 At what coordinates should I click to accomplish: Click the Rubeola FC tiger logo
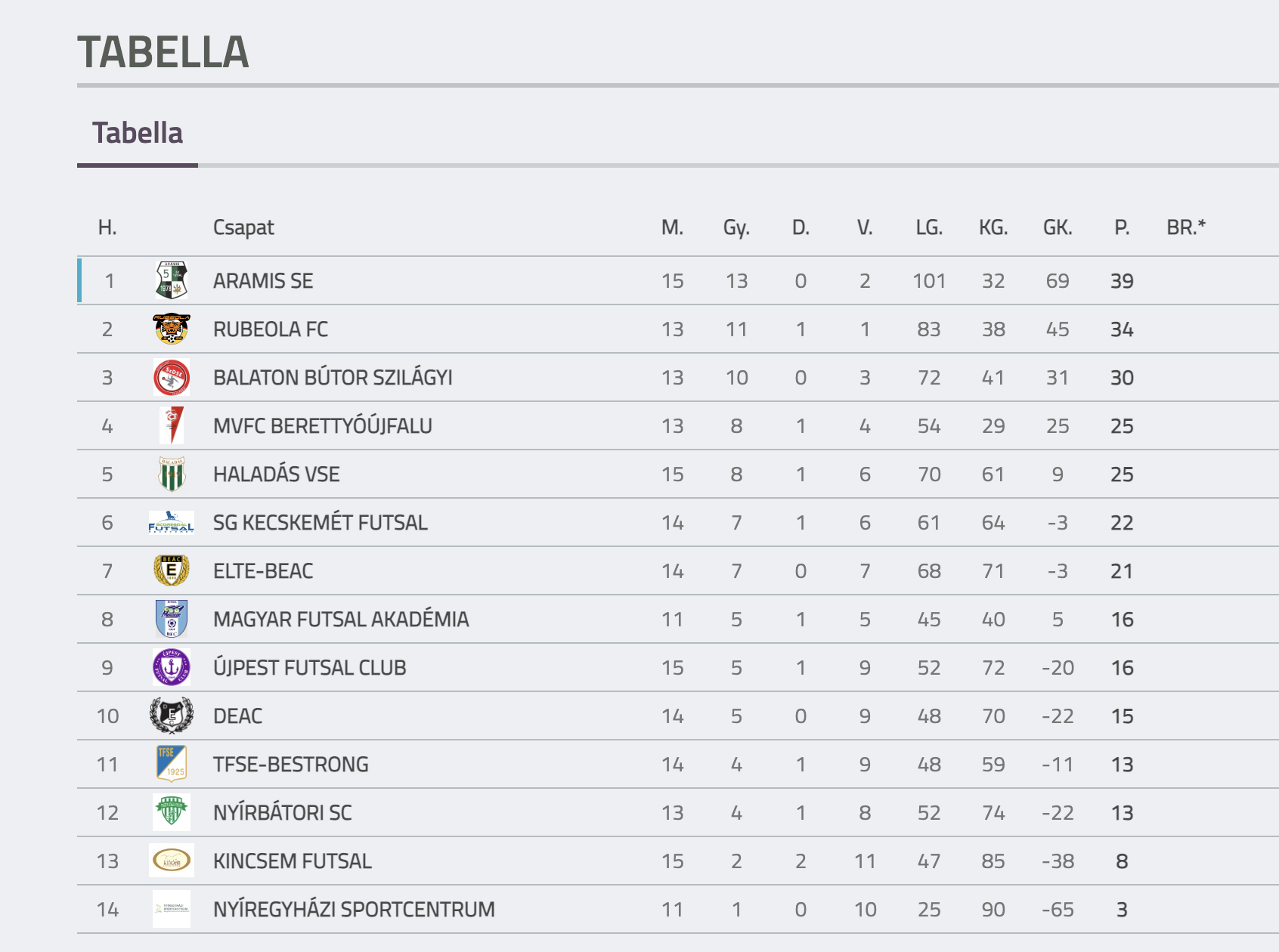coord(172,329)
